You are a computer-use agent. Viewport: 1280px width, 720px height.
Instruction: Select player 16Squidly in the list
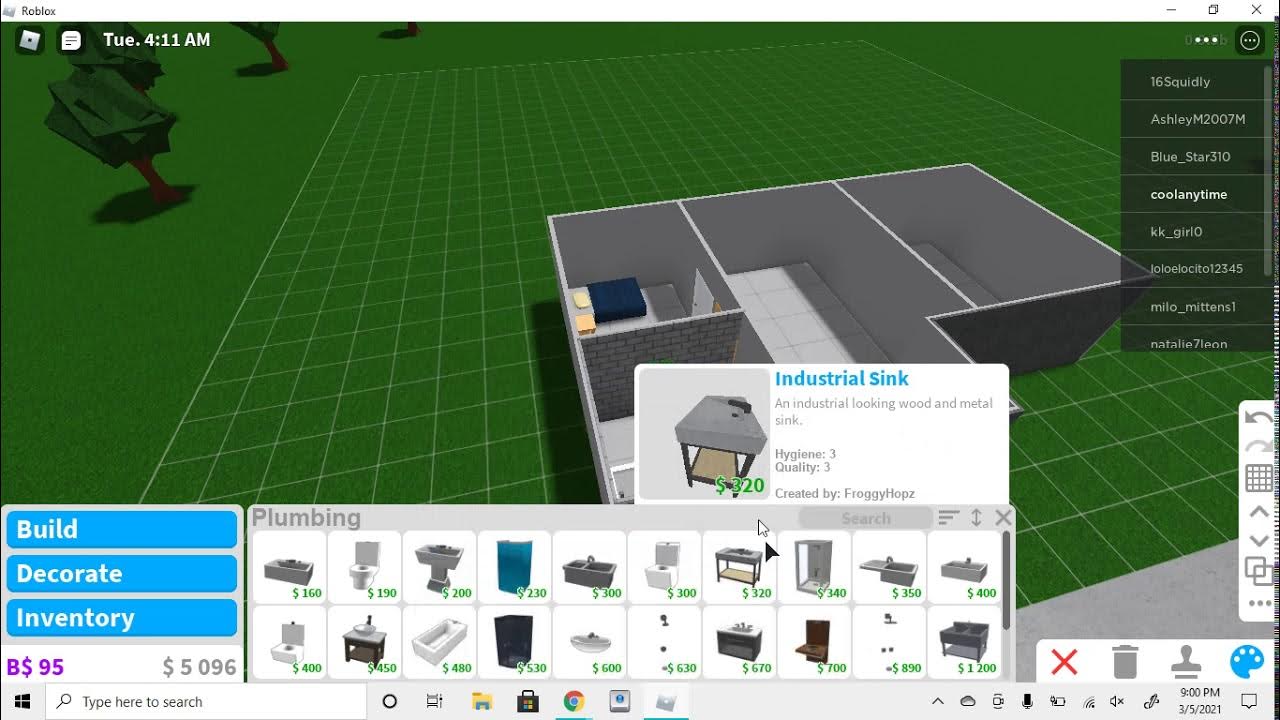click(1193, 82)
